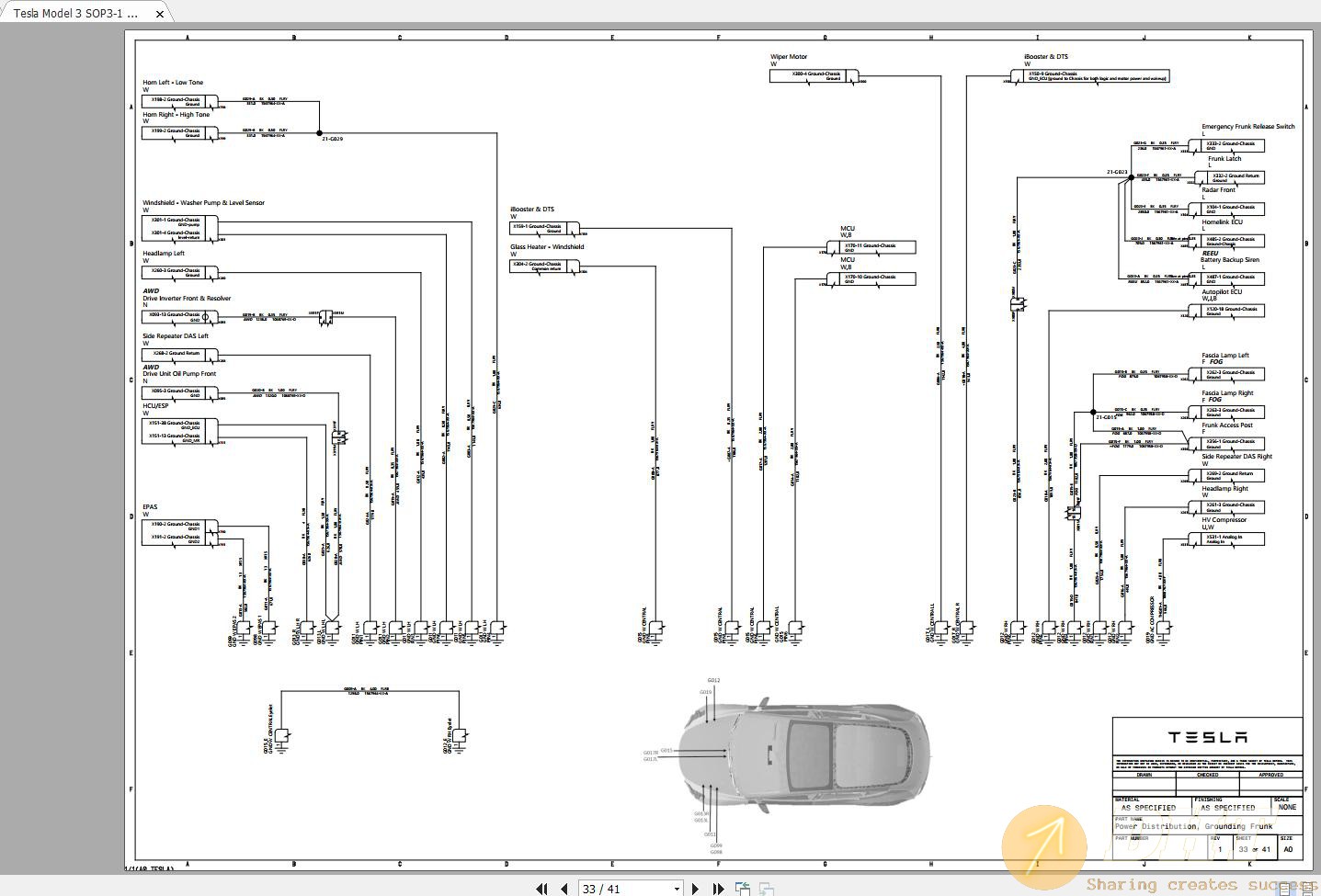Click 'Frunk Latch' label

click(1224, 158)
